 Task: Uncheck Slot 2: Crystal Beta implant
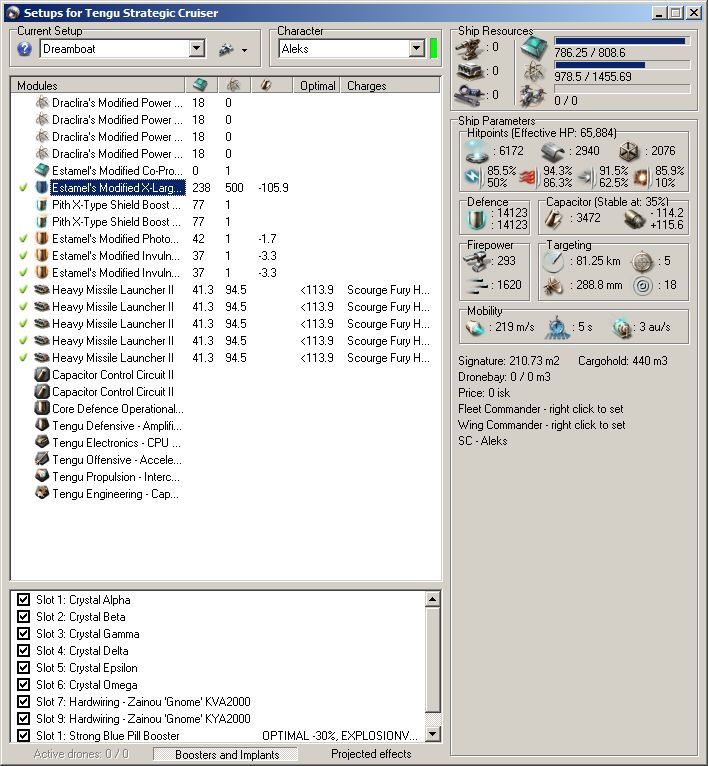[x=23, y=617]
